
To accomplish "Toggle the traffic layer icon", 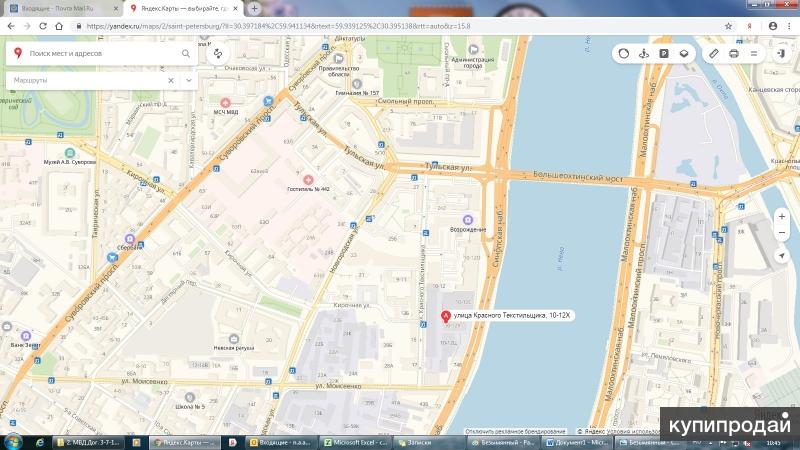I will point(624,53).
